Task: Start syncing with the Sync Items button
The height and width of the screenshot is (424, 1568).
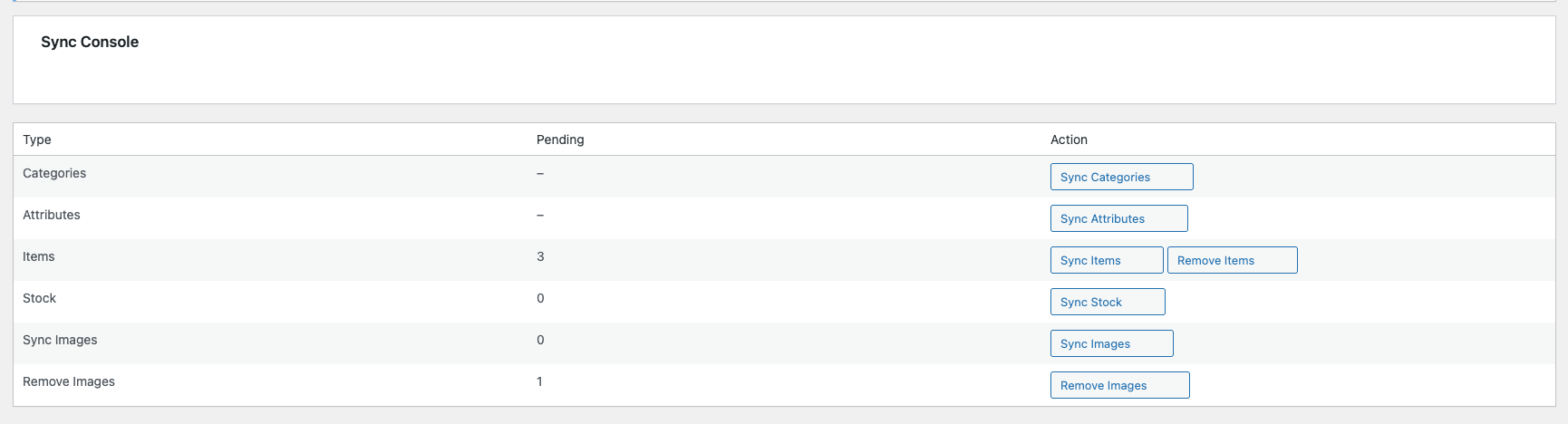Action: coord(1106,260)
